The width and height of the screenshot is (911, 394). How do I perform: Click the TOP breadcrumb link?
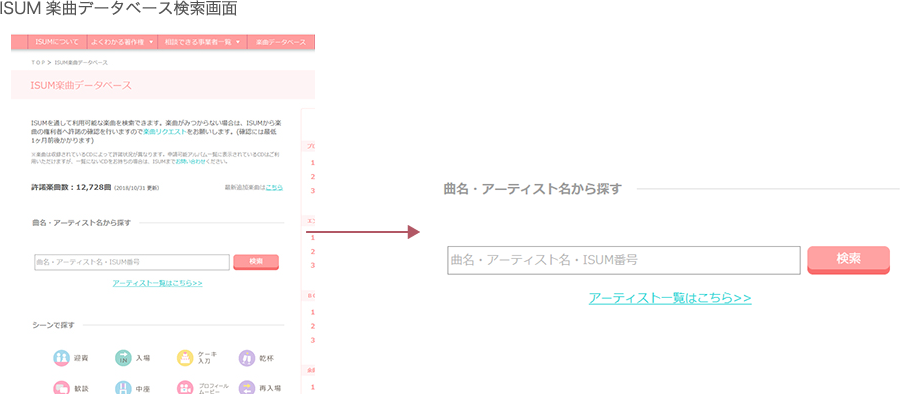(x=38, y=62)
